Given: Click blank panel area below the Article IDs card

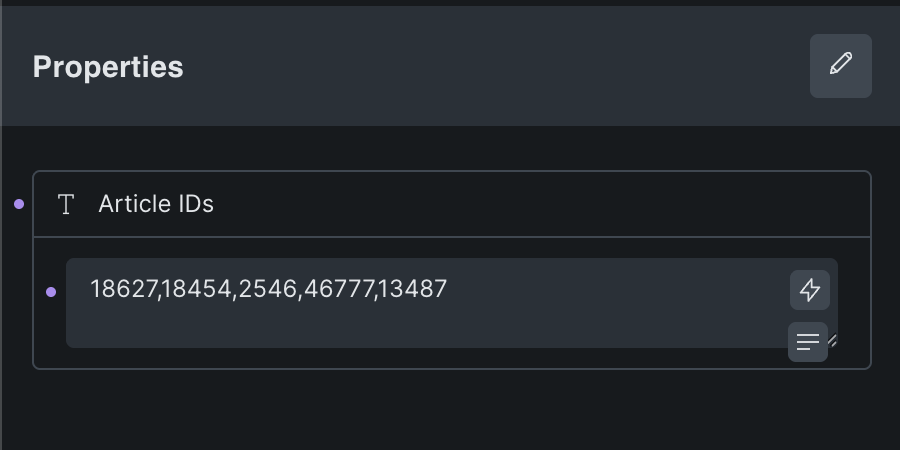Looking at the screenshot, I should (x=450, y=410).
